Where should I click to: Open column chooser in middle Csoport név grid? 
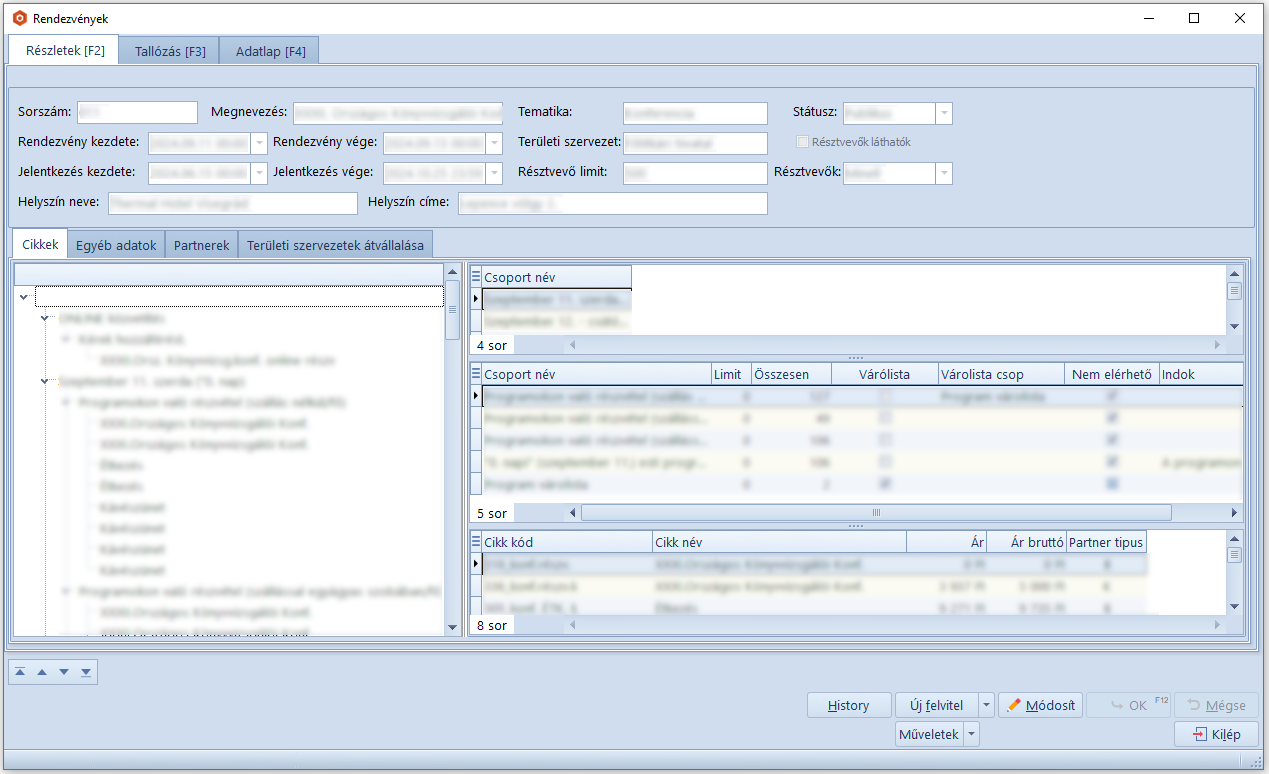pyautogui.click(x=476, y=374)
